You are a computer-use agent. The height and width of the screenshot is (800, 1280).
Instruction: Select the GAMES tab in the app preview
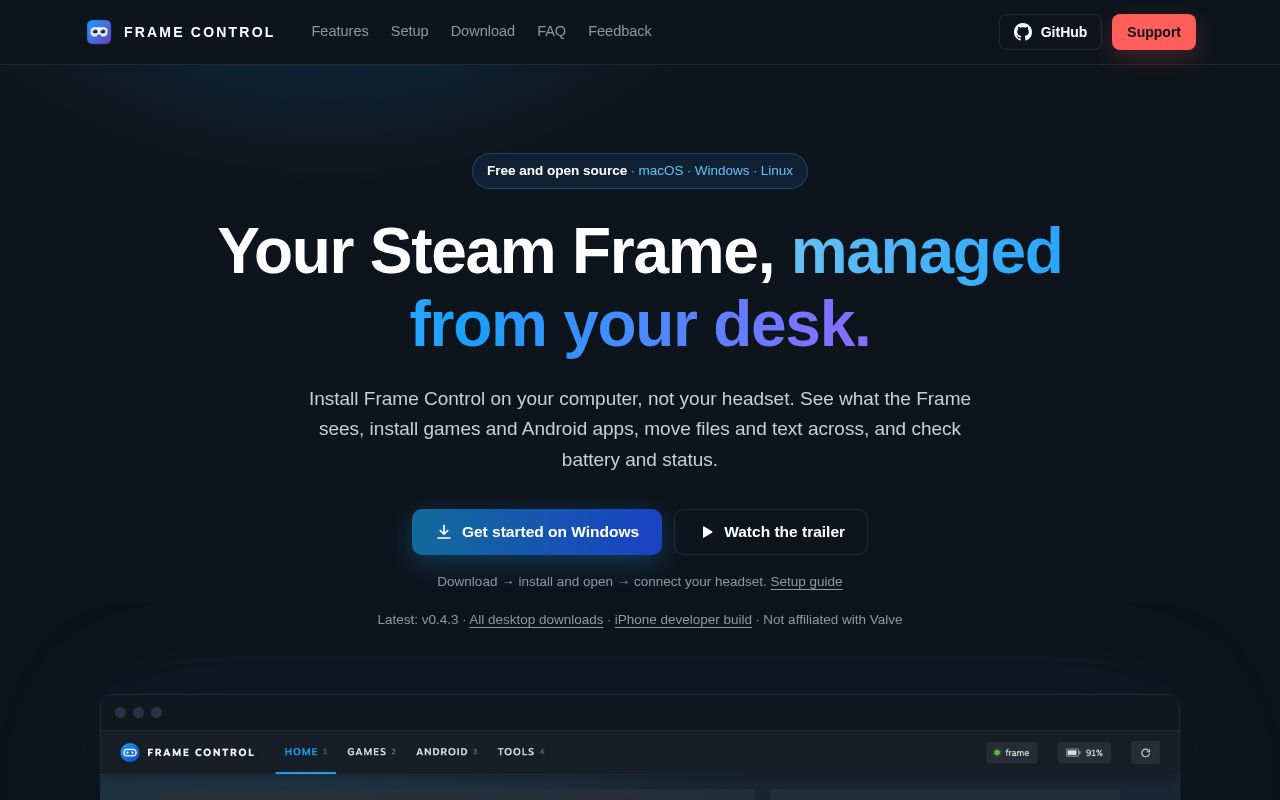click(x=371, y=752)
